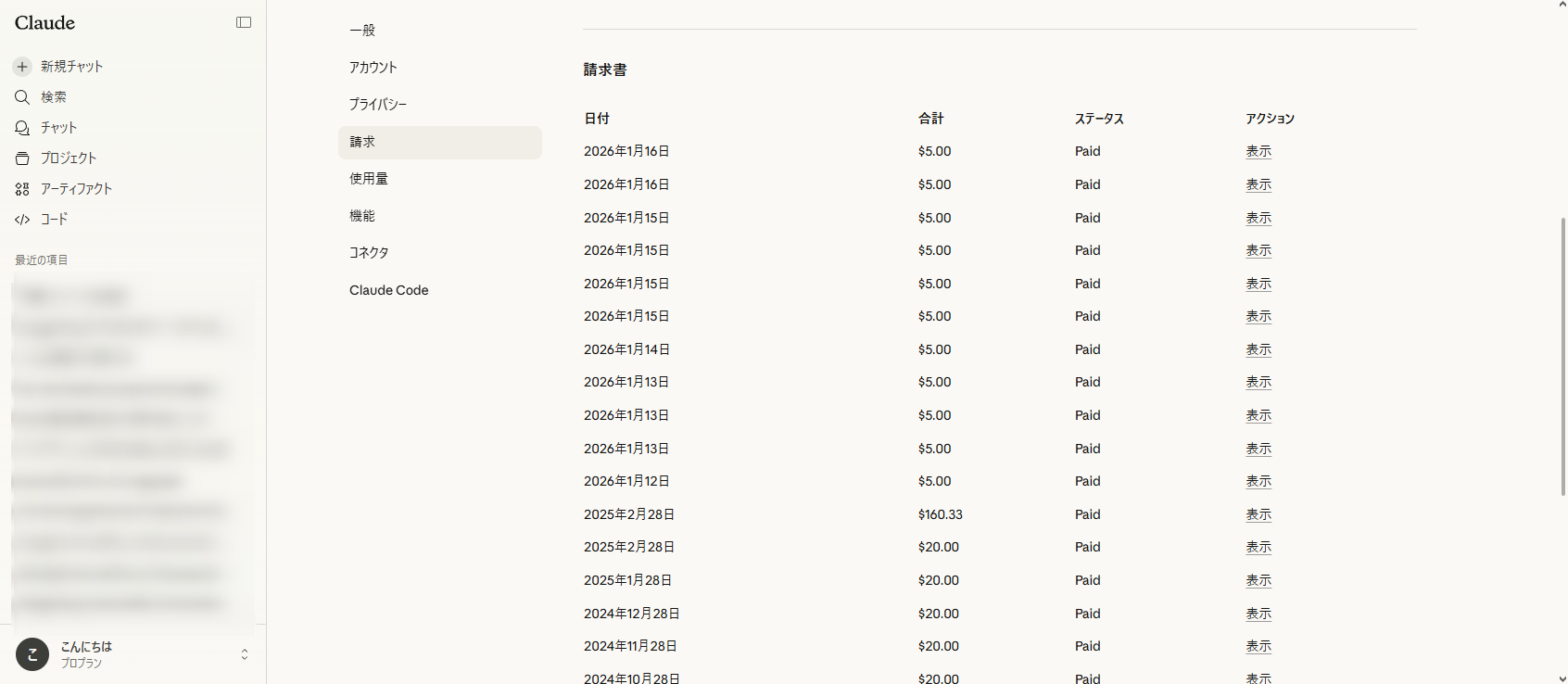Click the page vertical scrollbar thumb
This screenshot has width=1568, height=684.
click(x=1562, y=357)
